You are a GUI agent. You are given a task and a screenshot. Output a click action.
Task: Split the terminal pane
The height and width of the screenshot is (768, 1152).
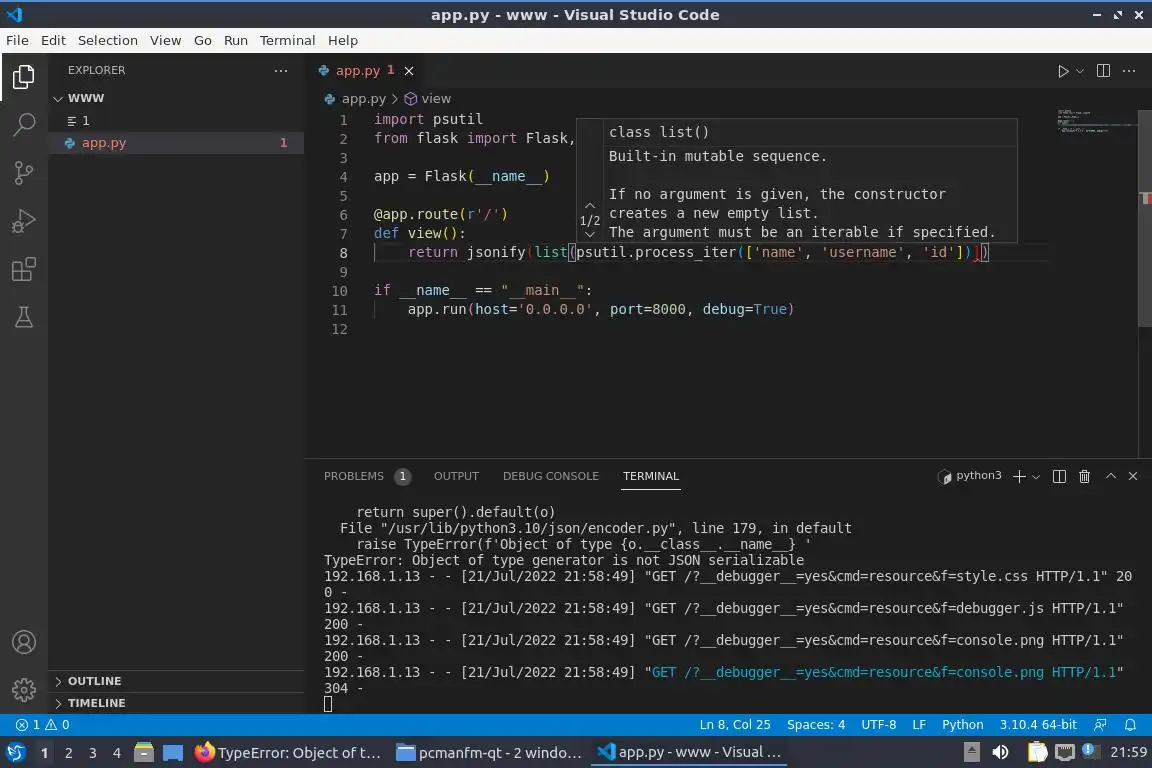click(1059, 476)
